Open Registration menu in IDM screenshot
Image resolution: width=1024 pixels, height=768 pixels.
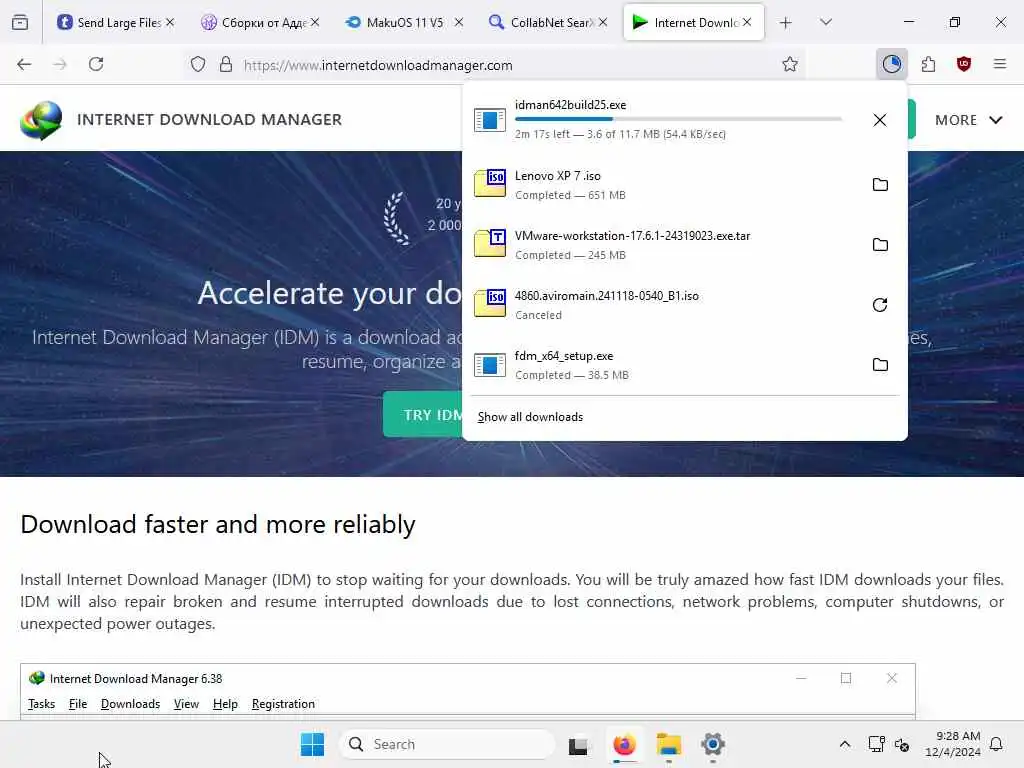(283, 704)
